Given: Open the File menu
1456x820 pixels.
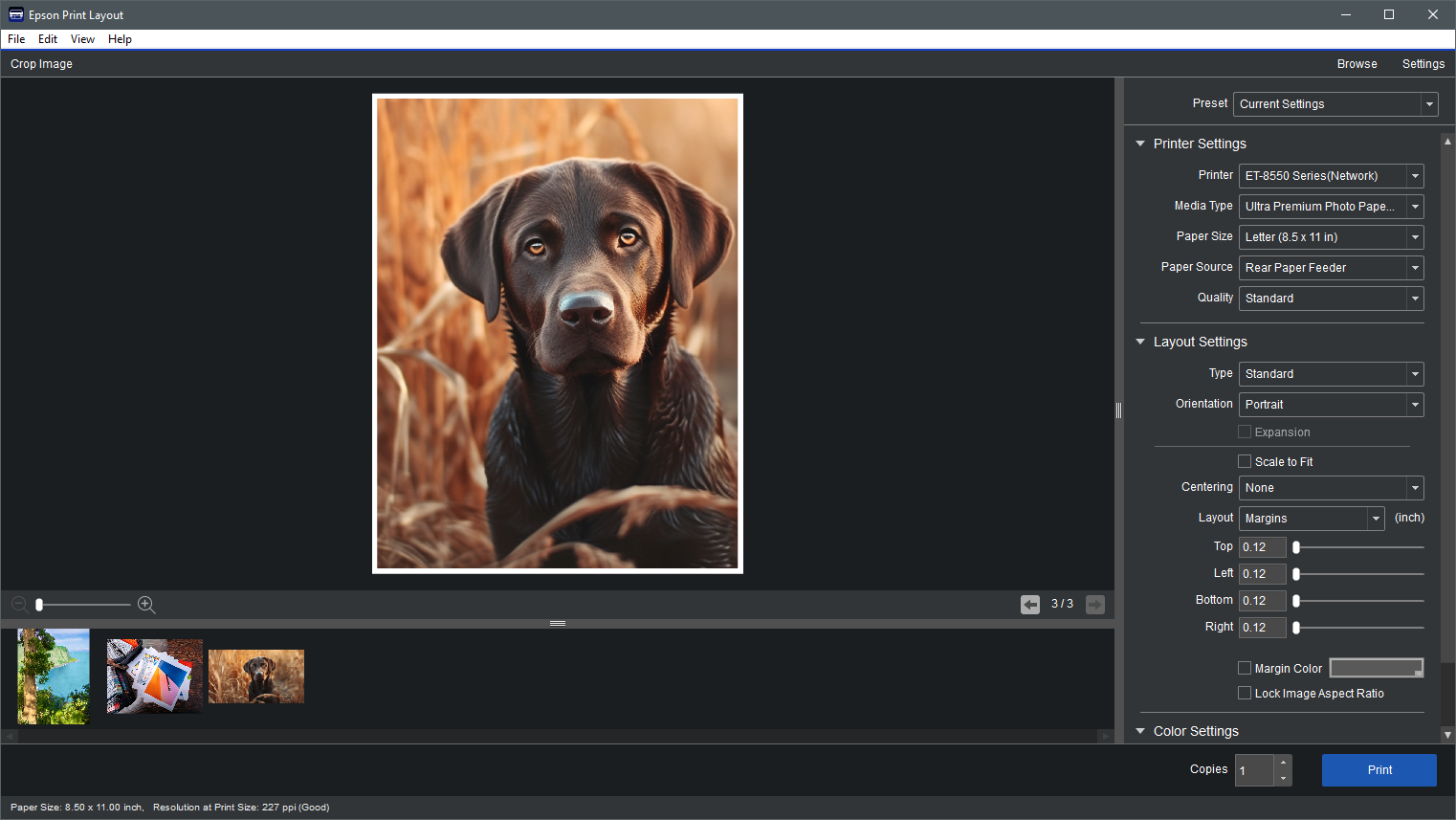Looking at the screenshot, I should 16,39.
